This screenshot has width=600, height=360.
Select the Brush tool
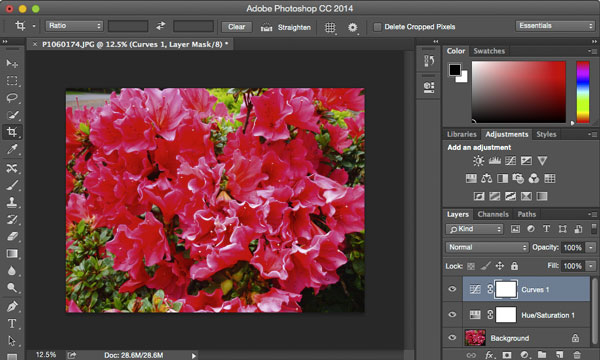pyautogui.click(x=12, y=185)
